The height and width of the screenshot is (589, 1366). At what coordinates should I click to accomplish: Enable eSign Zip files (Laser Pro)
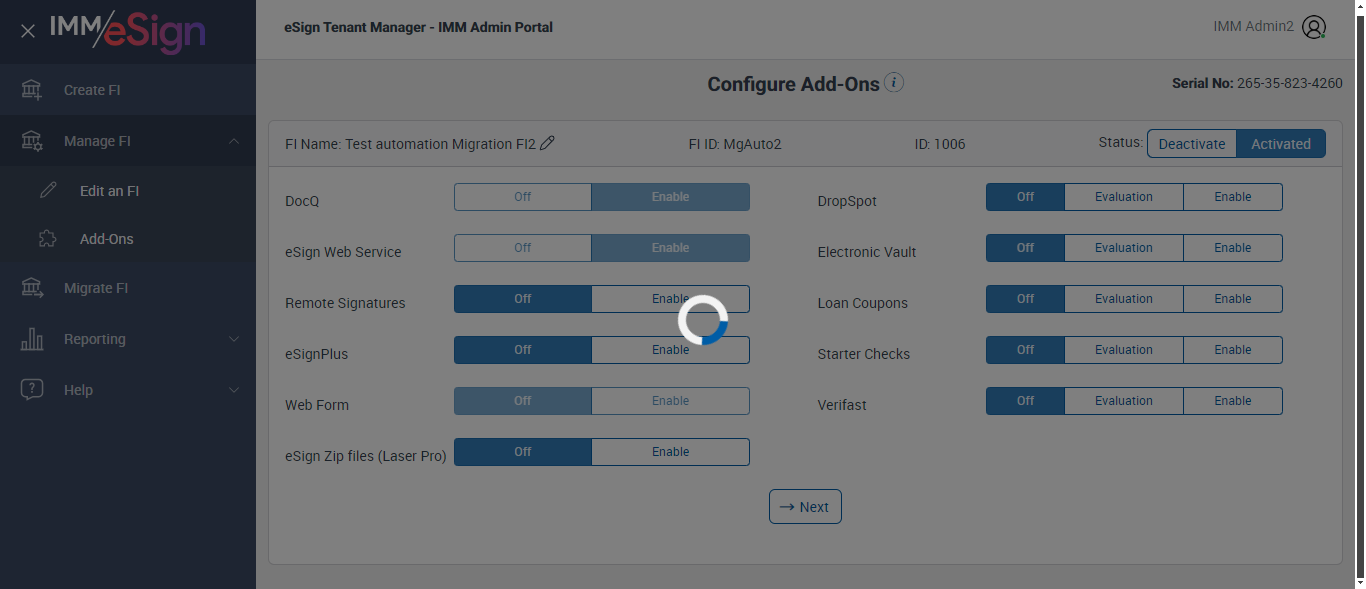tap(670, 452)
